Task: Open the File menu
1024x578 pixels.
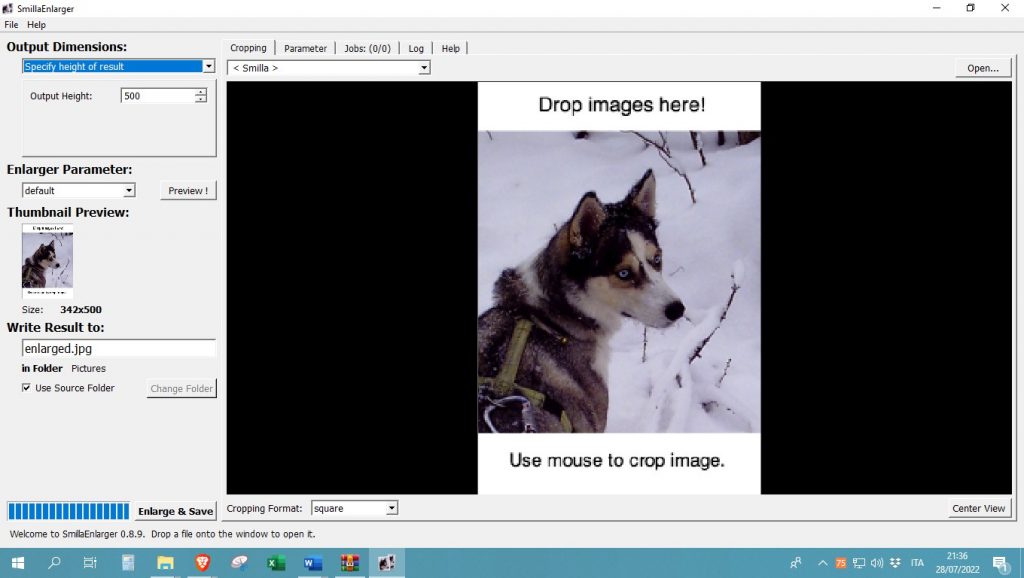Action: coord(11,25)
